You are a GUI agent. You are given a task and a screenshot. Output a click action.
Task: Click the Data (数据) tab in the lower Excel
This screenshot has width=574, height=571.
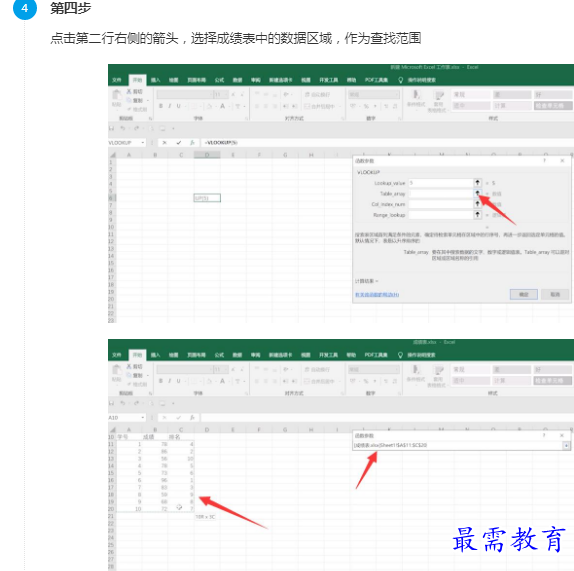[x=238, y=355]
